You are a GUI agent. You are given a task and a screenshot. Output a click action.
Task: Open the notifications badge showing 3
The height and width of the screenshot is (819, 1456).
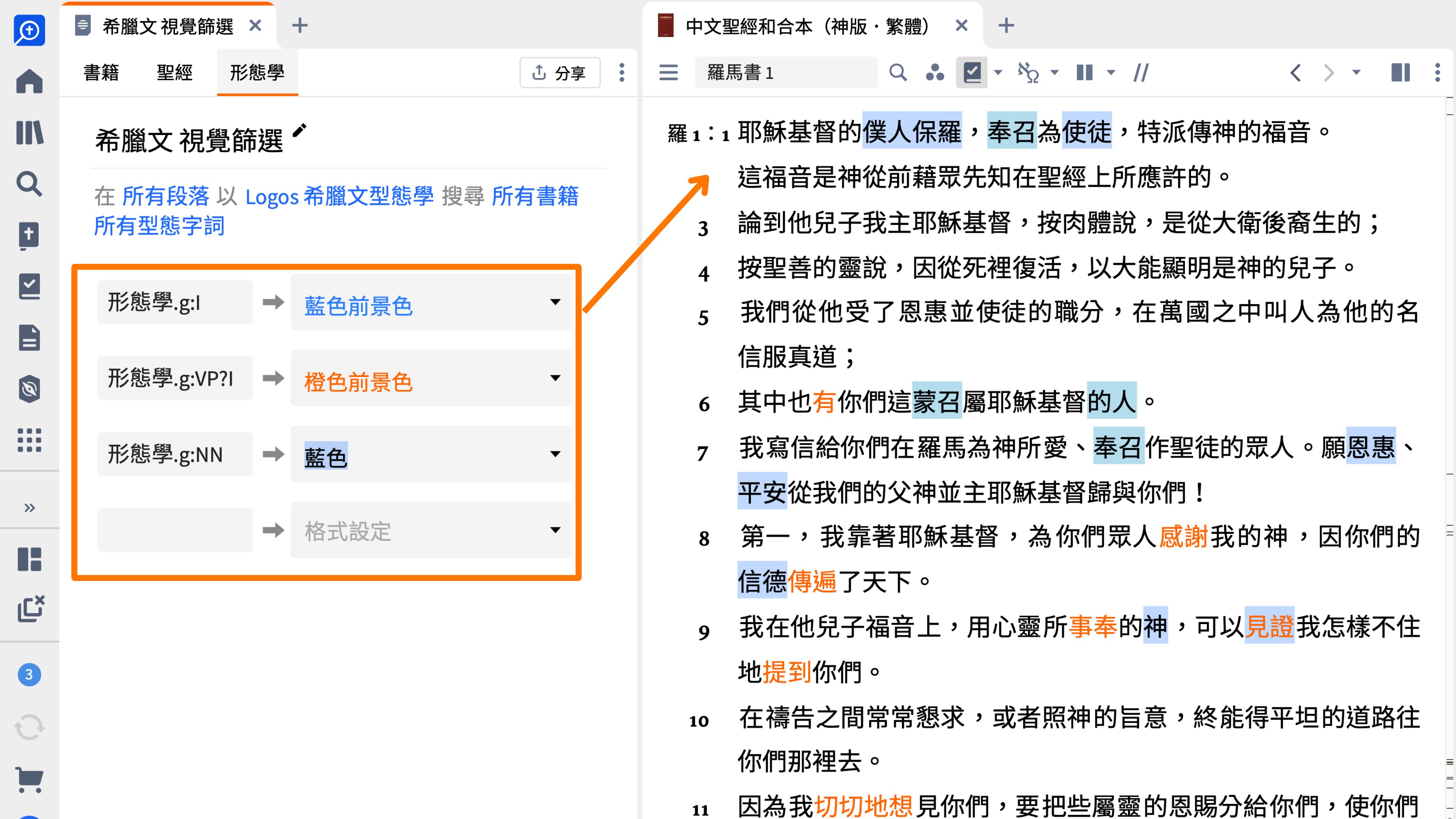tap(30, 674)
